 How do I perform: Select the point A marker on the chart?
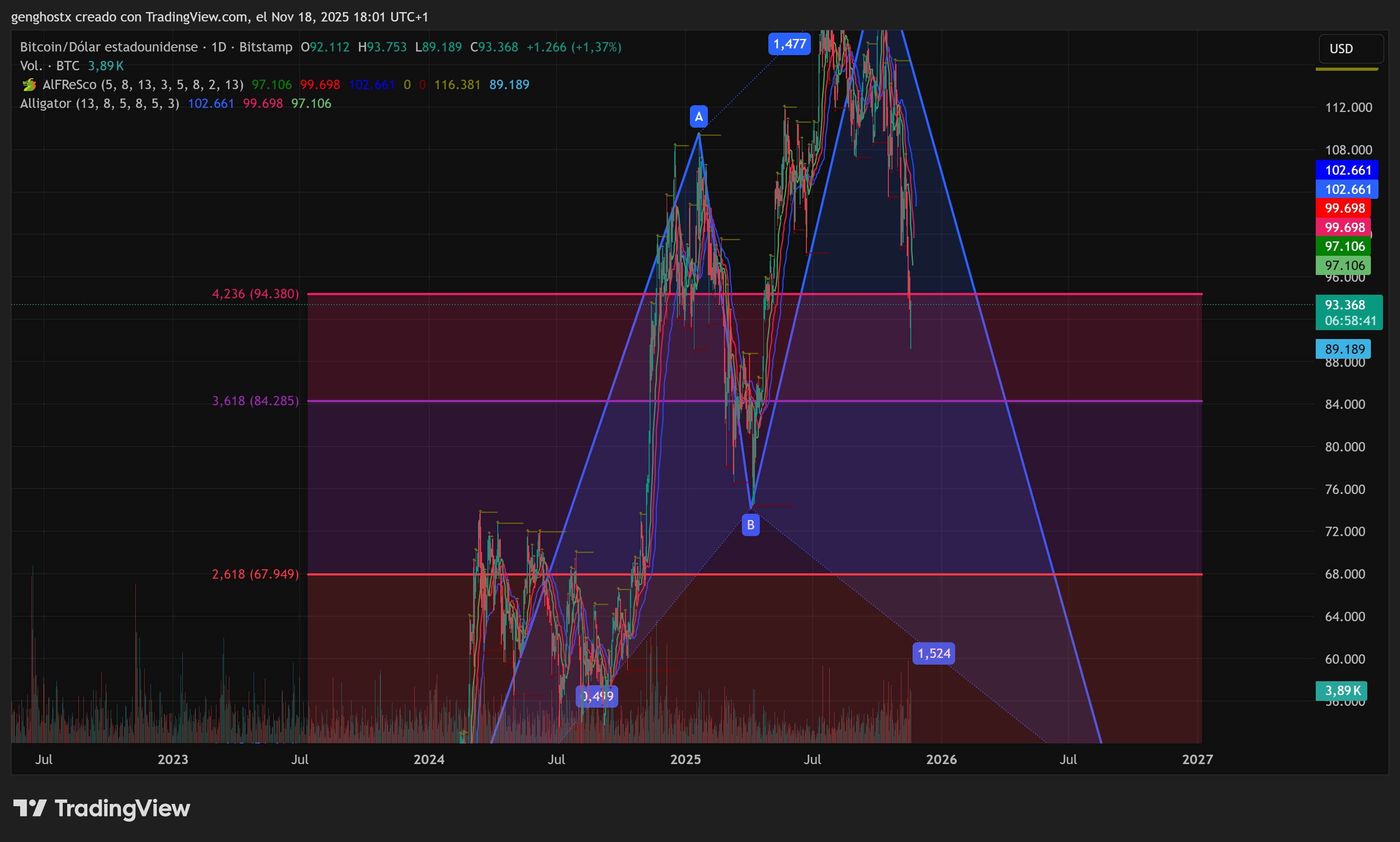pos(698,117)
